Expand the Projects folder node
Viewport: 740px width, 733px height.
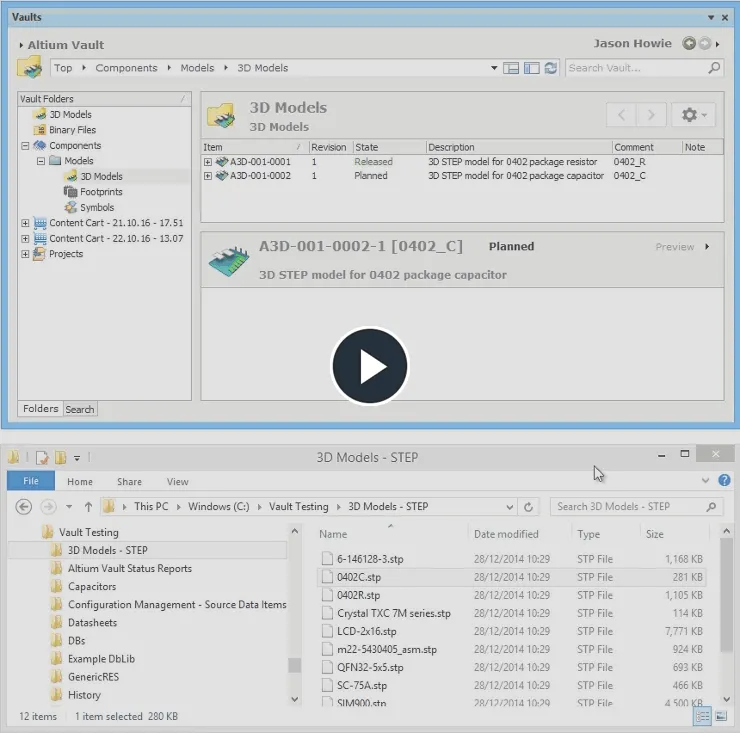tap(25, 254)
